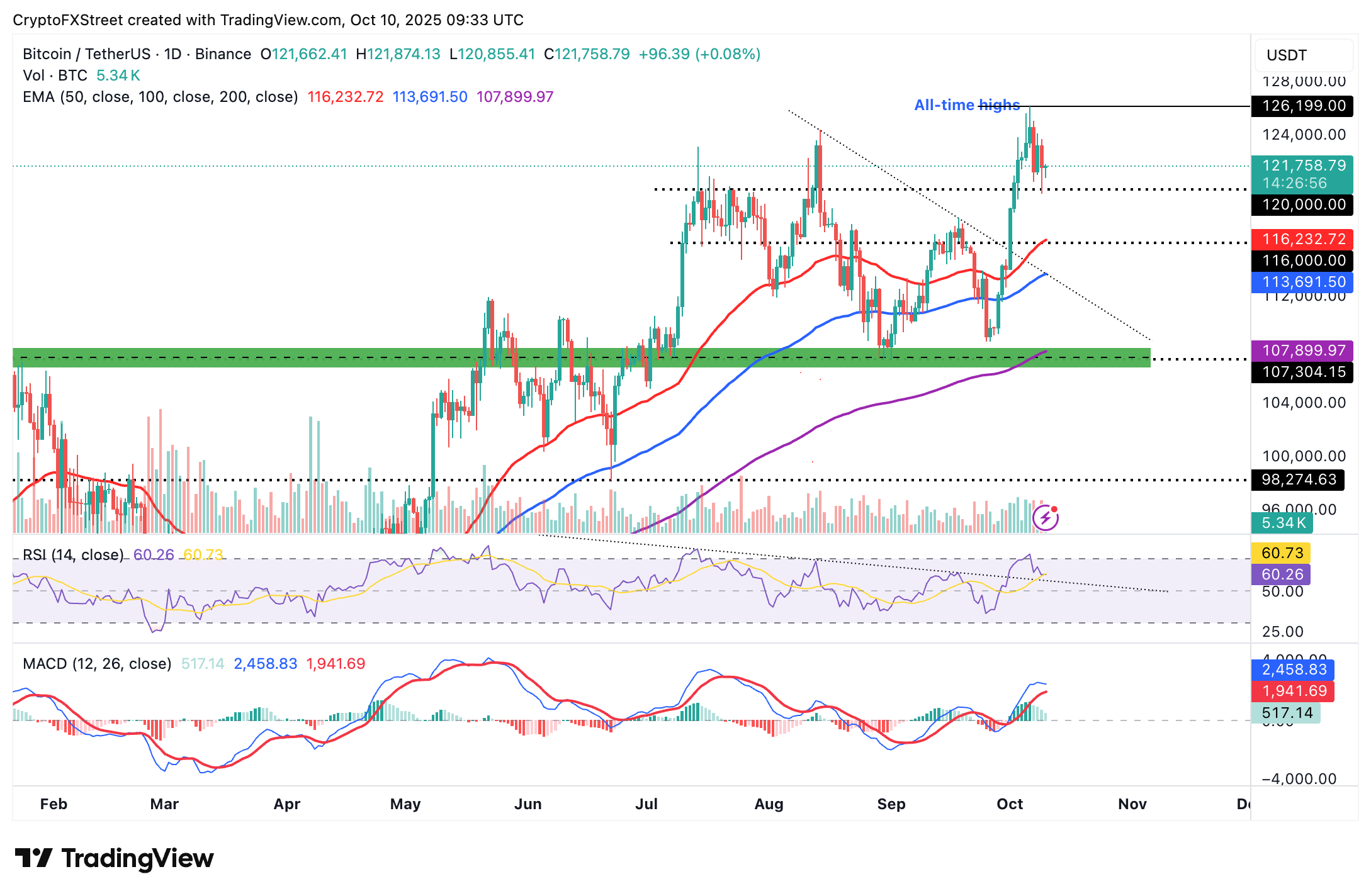Image resolution: width=1371 pixels, height=896 pixels.
Task: Click the purple lightning bolt icon
Action: (1045, 518)
